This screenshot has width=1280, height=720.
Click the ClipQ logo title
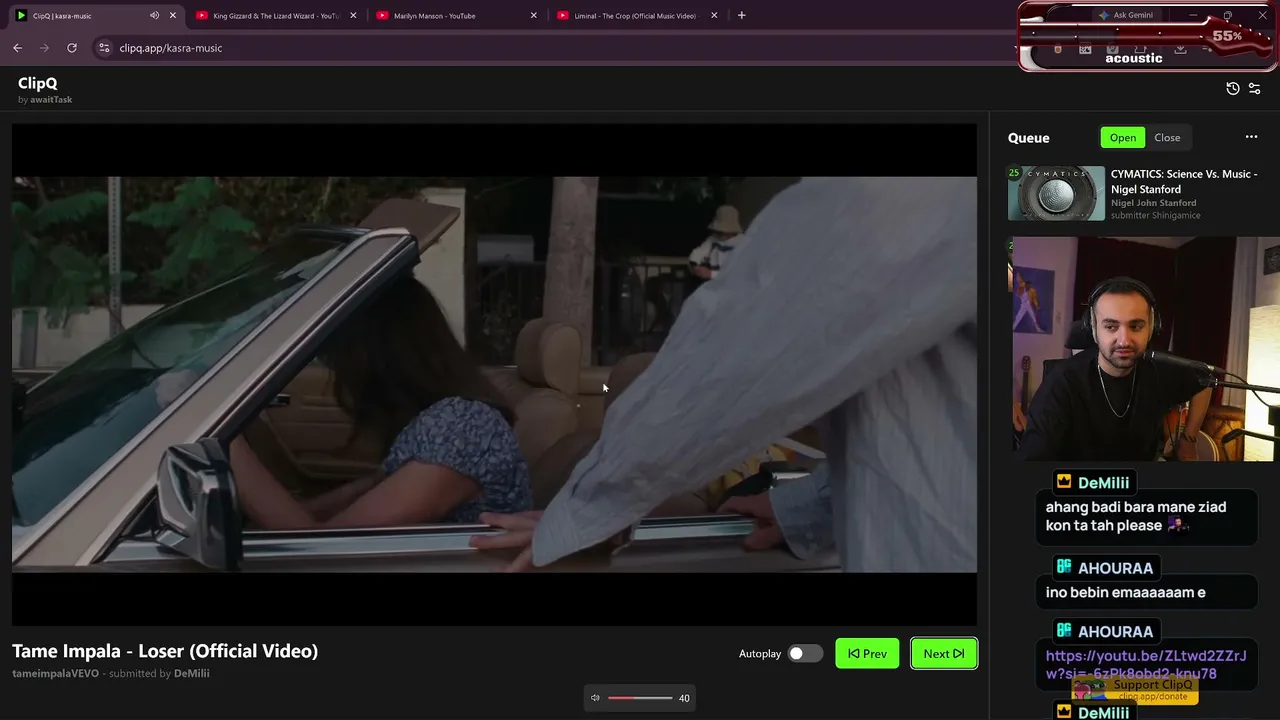tap(38, 83)
